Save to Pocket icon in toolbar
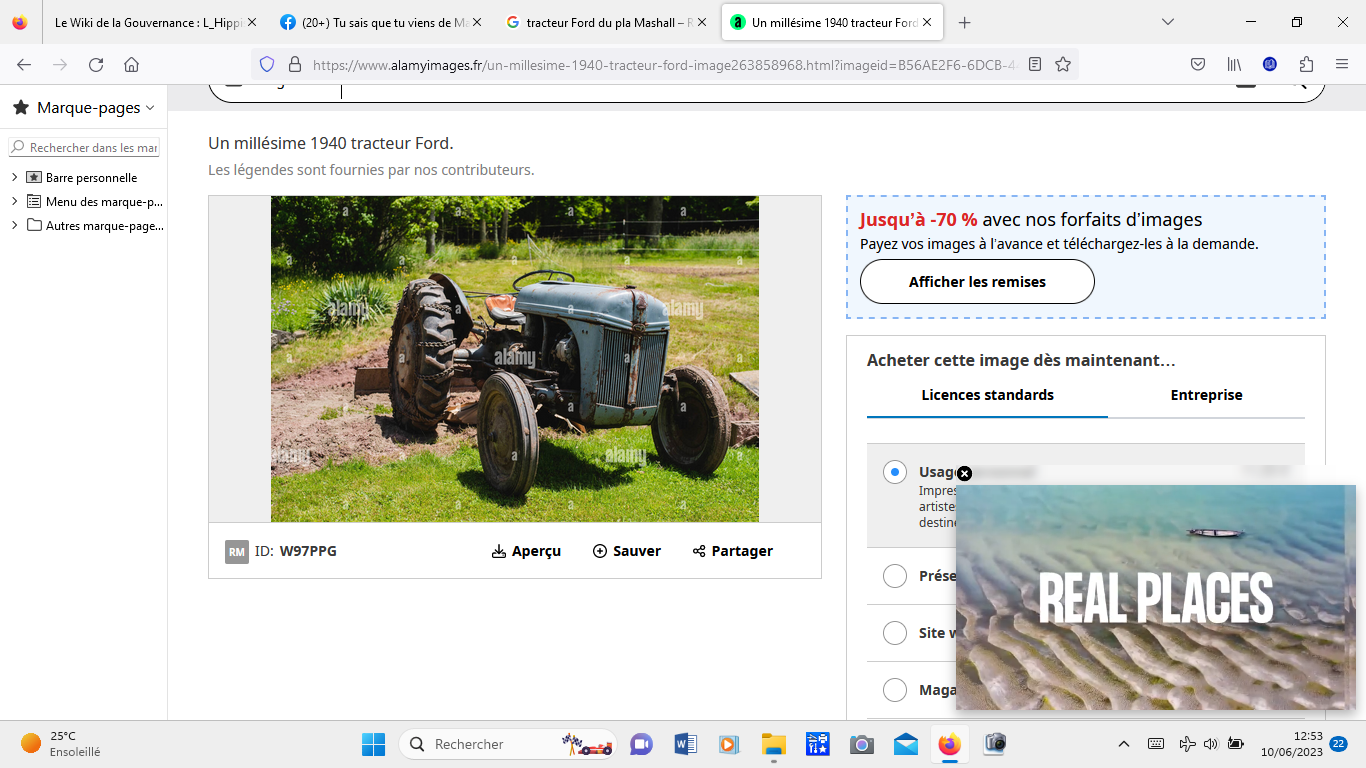1366x768 pixels. (x=1198, y=64)
